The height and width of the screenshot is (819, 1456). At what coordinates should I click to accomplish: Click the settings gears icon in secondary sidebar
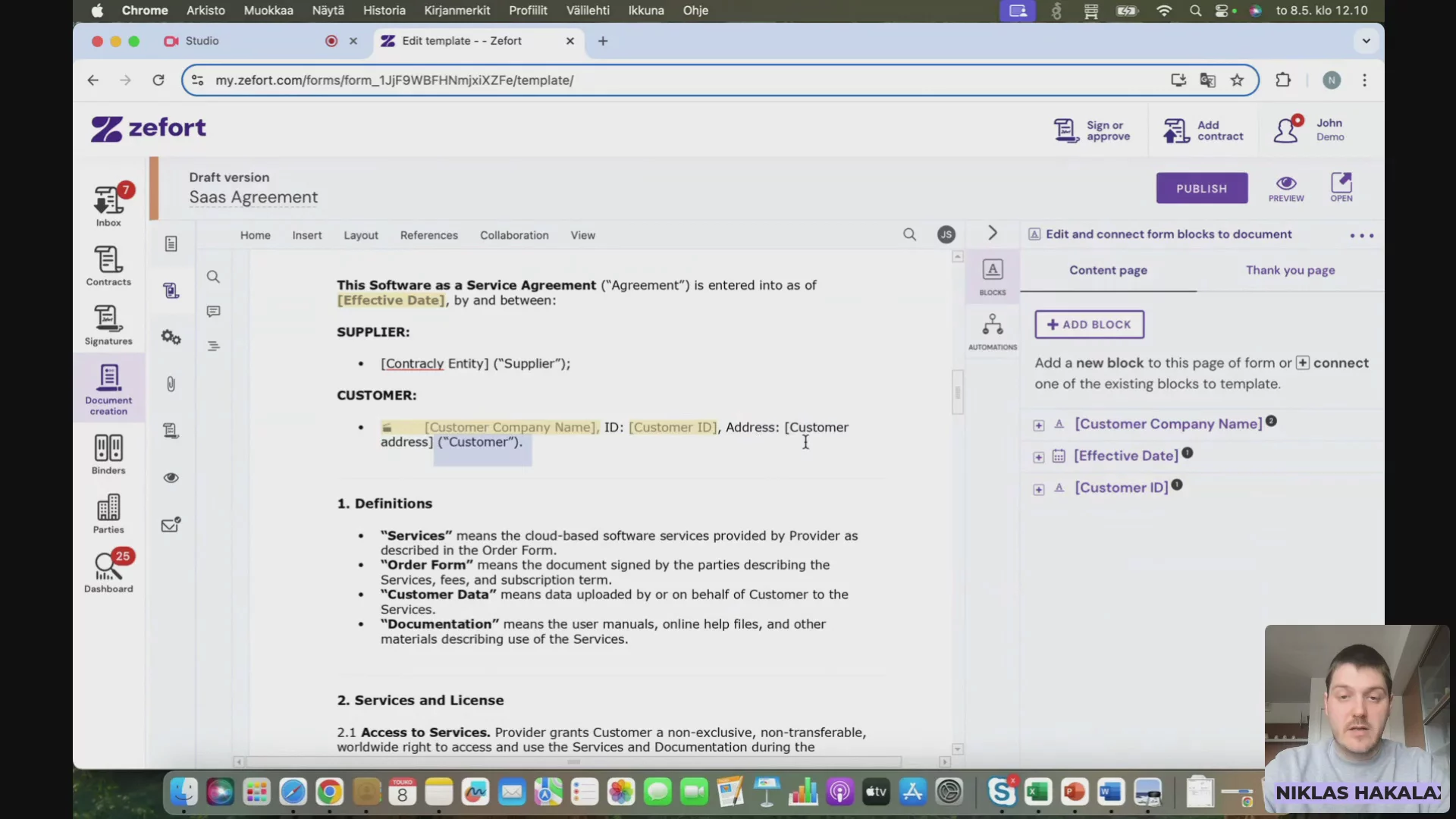tap(171, 337)
